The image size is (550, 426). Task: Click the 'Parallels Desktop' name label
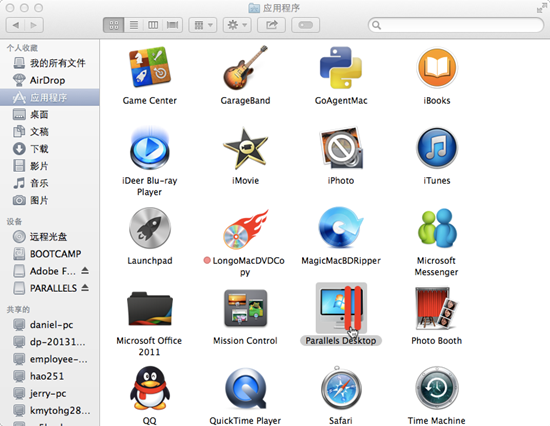[x=341, y=340]
